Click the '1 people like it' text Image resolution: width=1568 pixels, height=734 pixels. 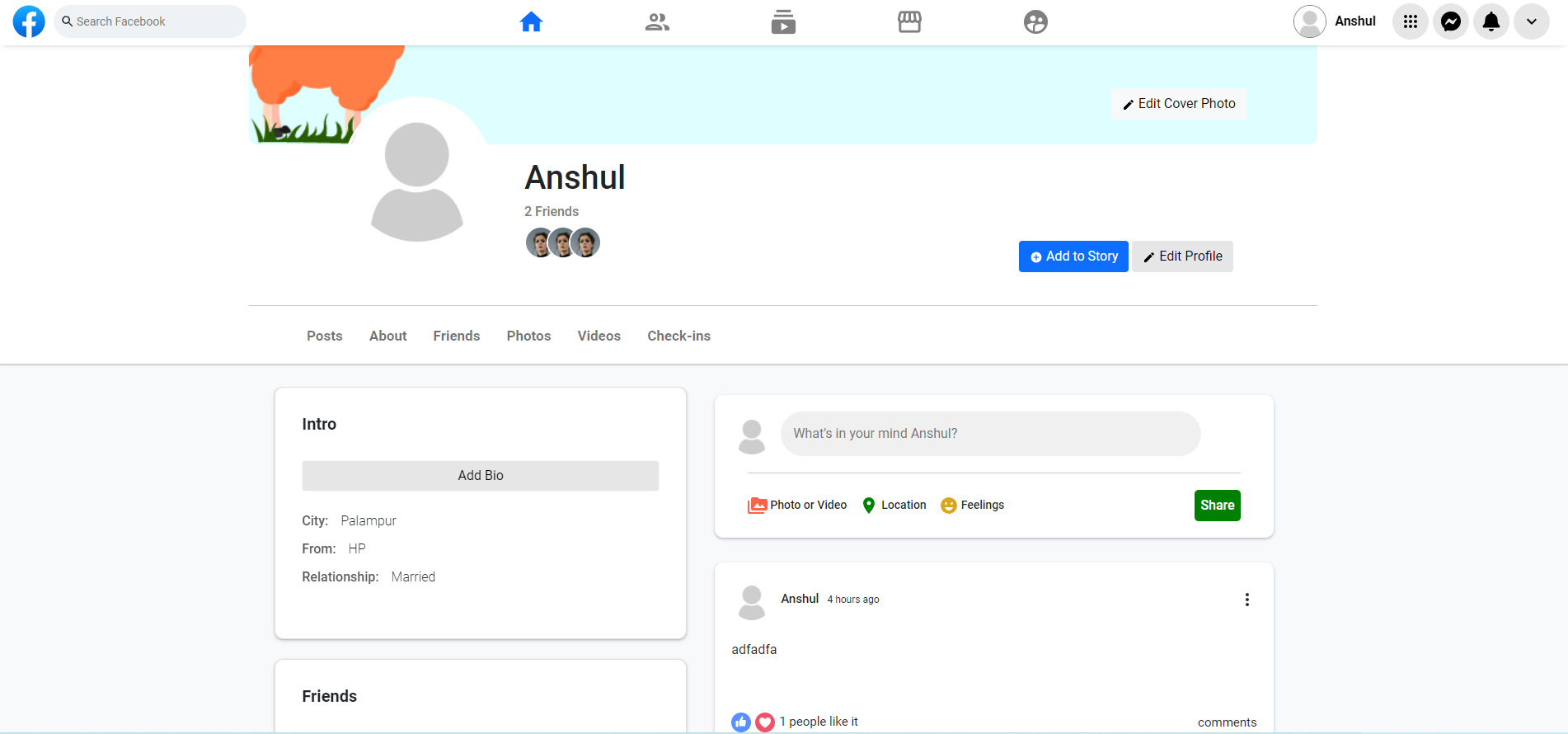tap(819, 722)
